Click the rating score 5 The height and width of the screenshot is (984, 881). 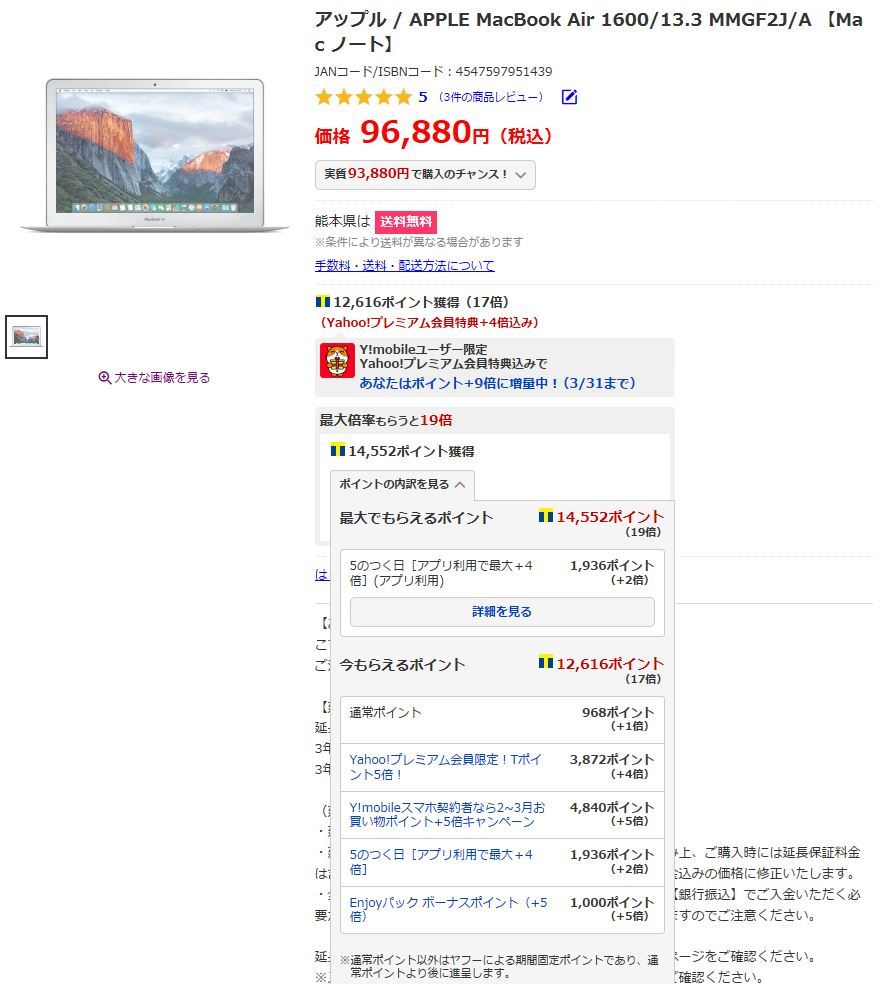coord(423,97)
